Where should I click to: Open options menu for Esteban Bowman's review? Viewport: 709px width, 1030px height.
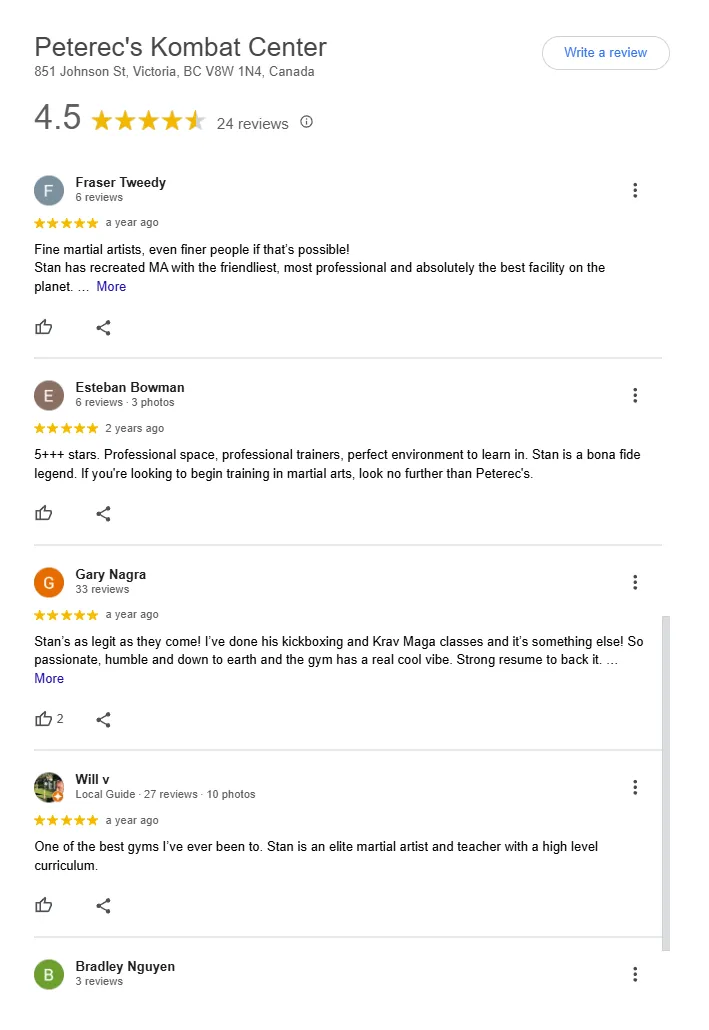point(635,395)
